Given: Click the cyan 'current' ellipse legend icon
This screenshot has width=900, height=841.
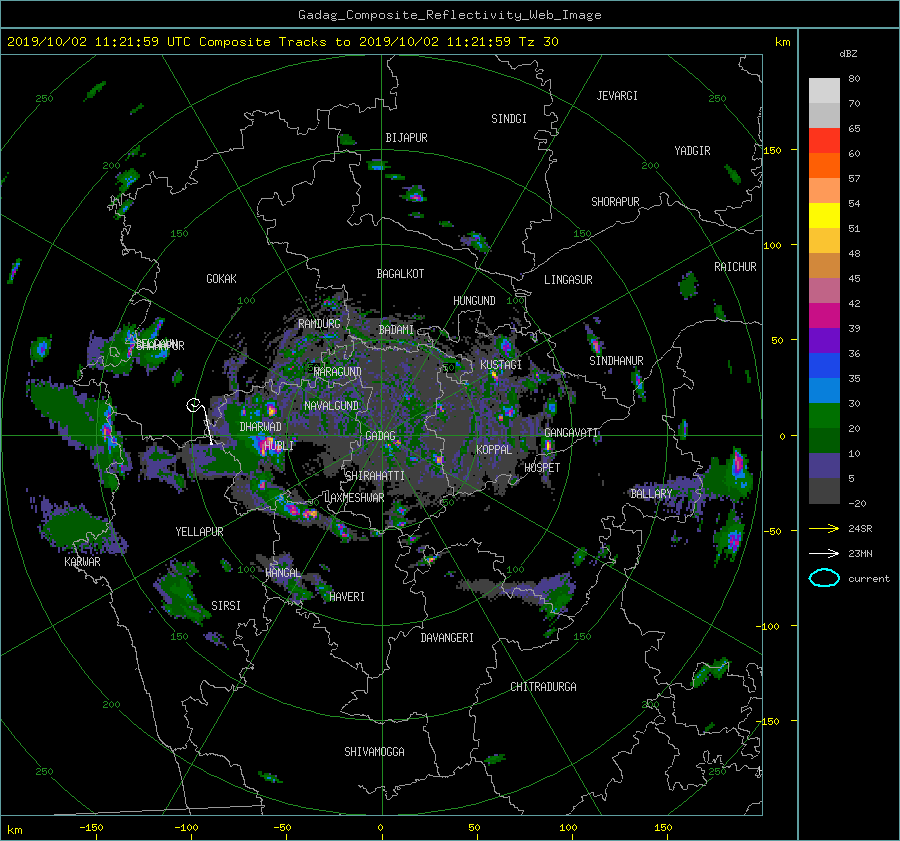Looking at the screenshot, I should pos(824,578).
